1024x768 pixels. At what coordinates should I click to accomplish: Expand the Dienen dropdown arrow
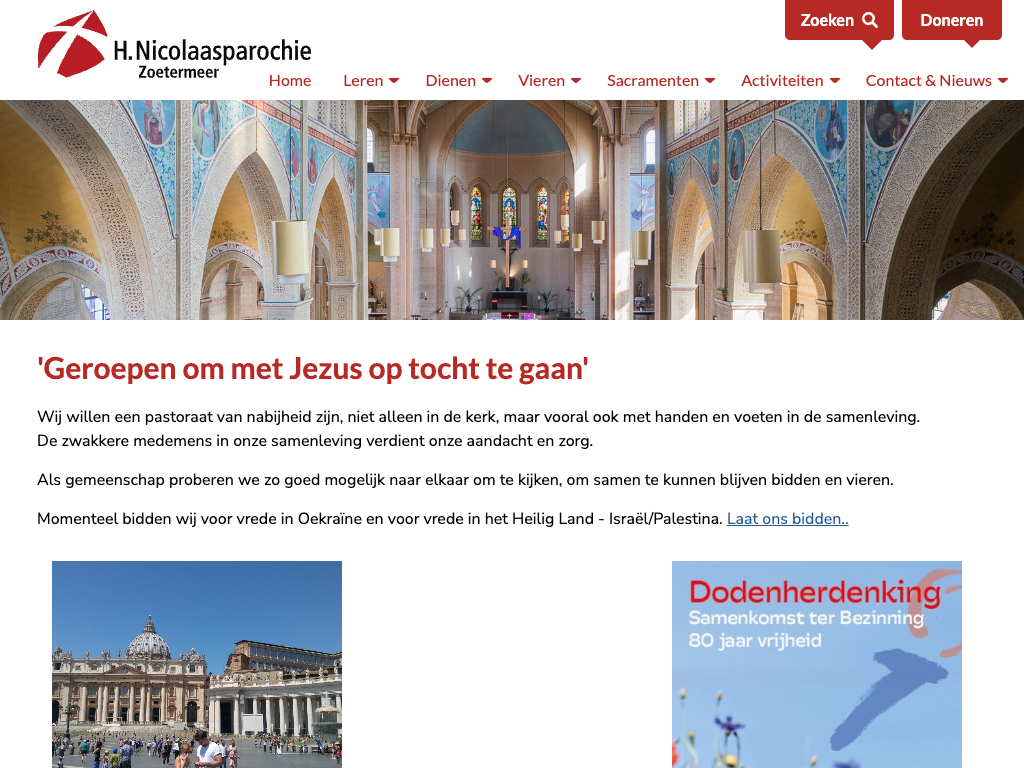[487, 81]
